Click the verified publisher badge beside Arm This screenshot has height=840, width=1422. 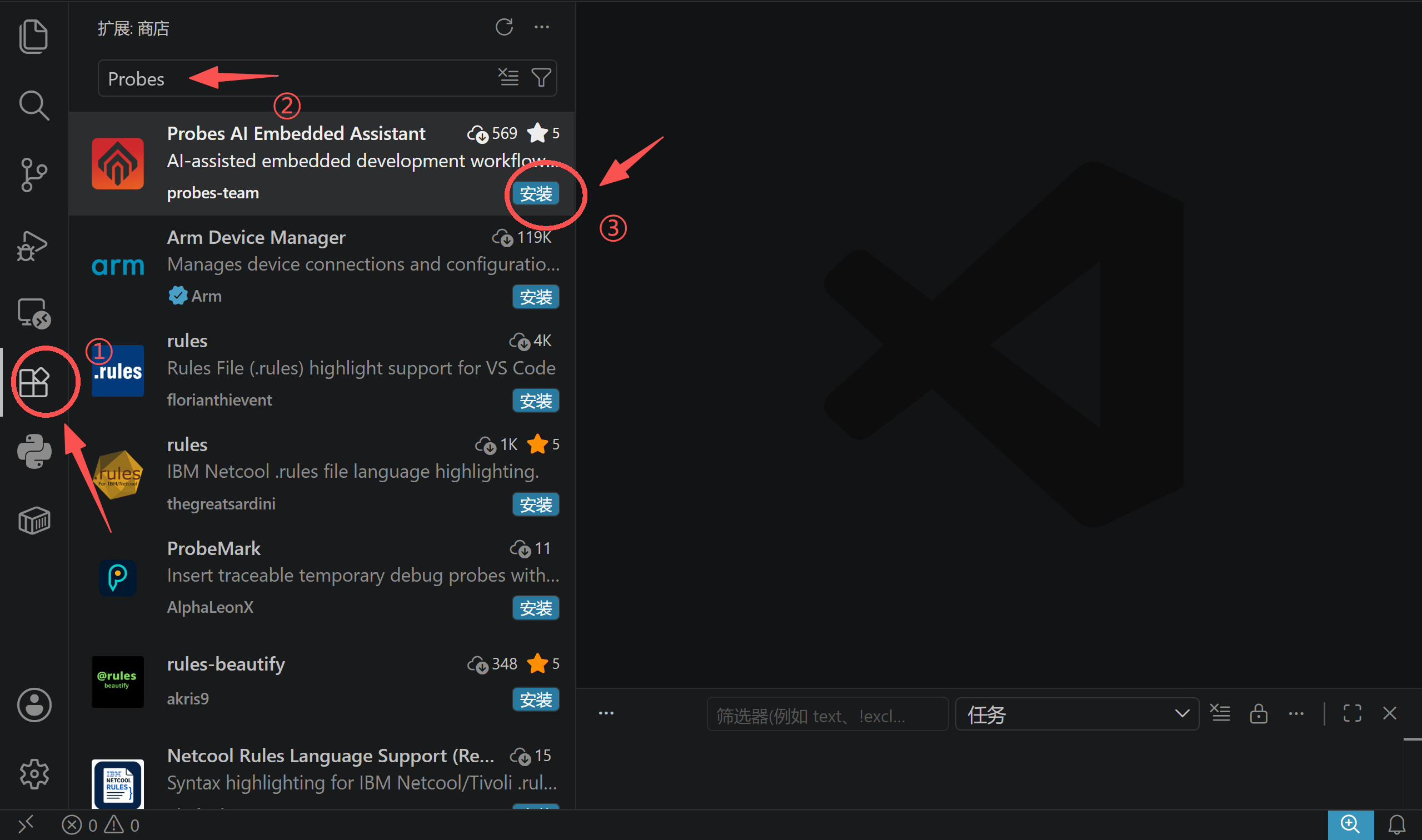[x=178, y=296]
